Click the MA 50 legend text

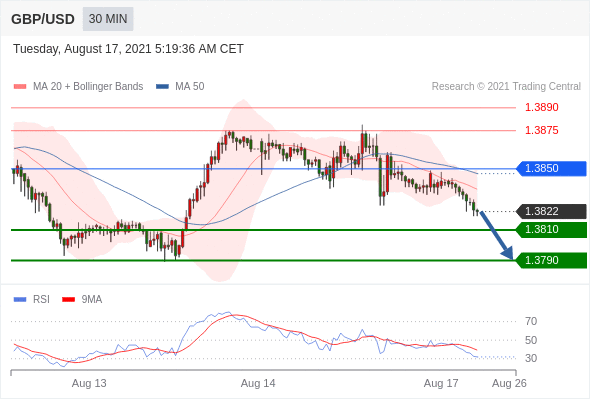(190, 87)
